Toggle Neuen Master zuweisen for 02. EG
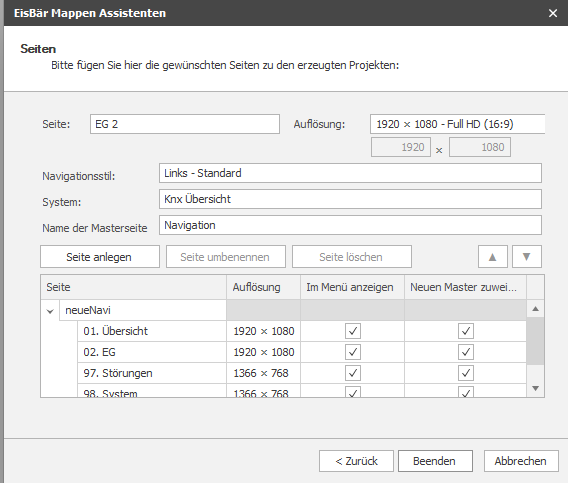 [466, 352]
